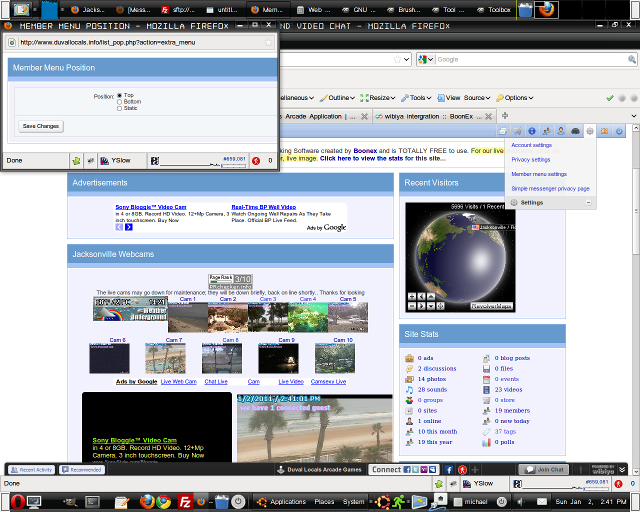Open the Outline toolbar dropdown
The height and width of the screenshot is (512, 640).
pos(341,98)
